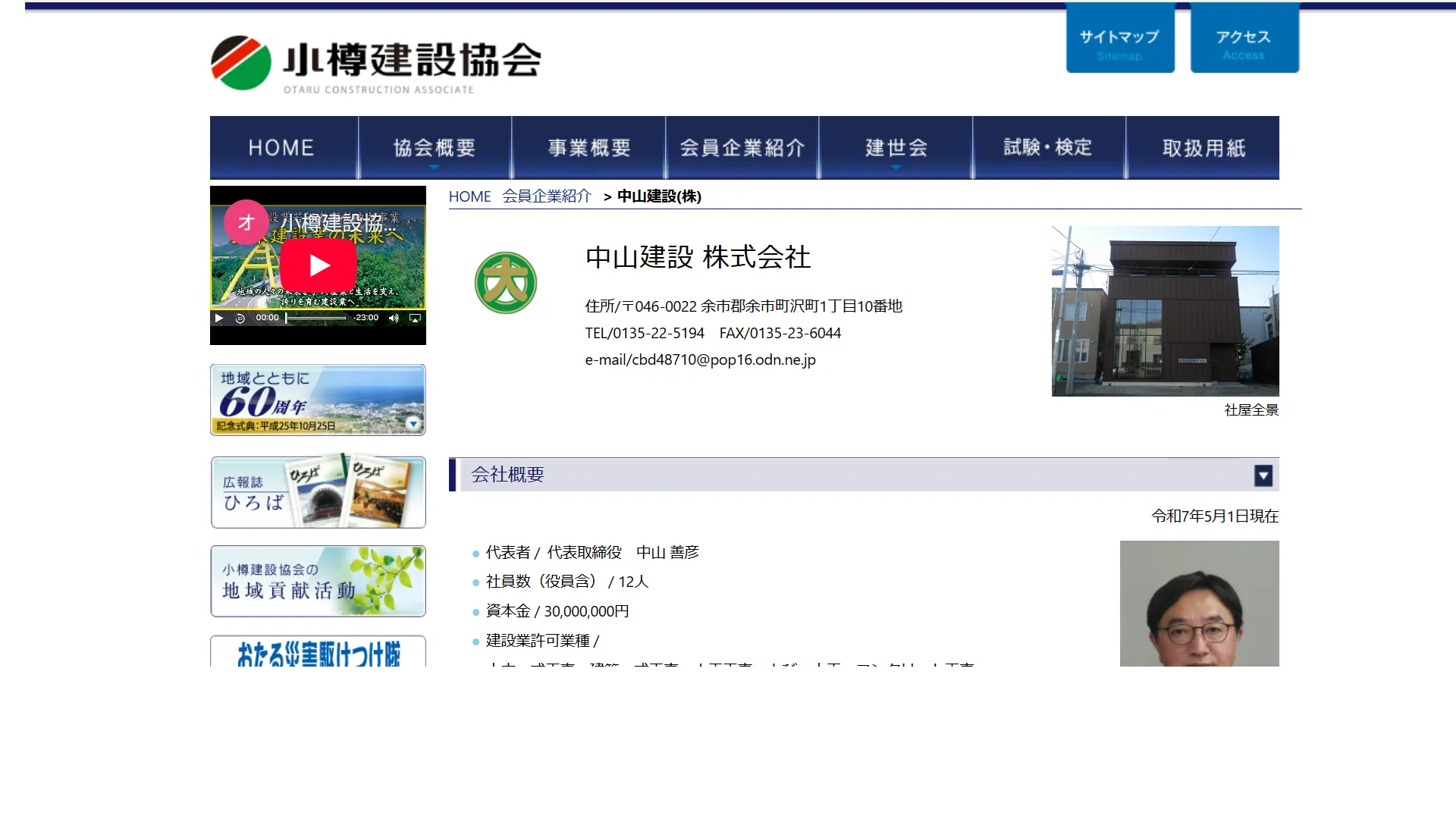The width and height of the screenshot is (1456, 819).
Task: Play the YouTube video with the red play button
Action: tap(318, 265)
